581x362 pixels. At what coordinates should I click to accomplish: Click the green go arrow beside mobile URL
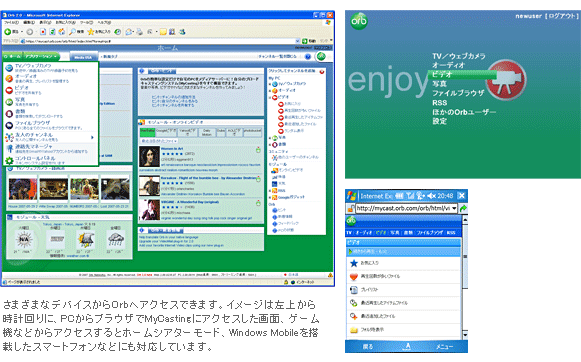click(463, 208)
